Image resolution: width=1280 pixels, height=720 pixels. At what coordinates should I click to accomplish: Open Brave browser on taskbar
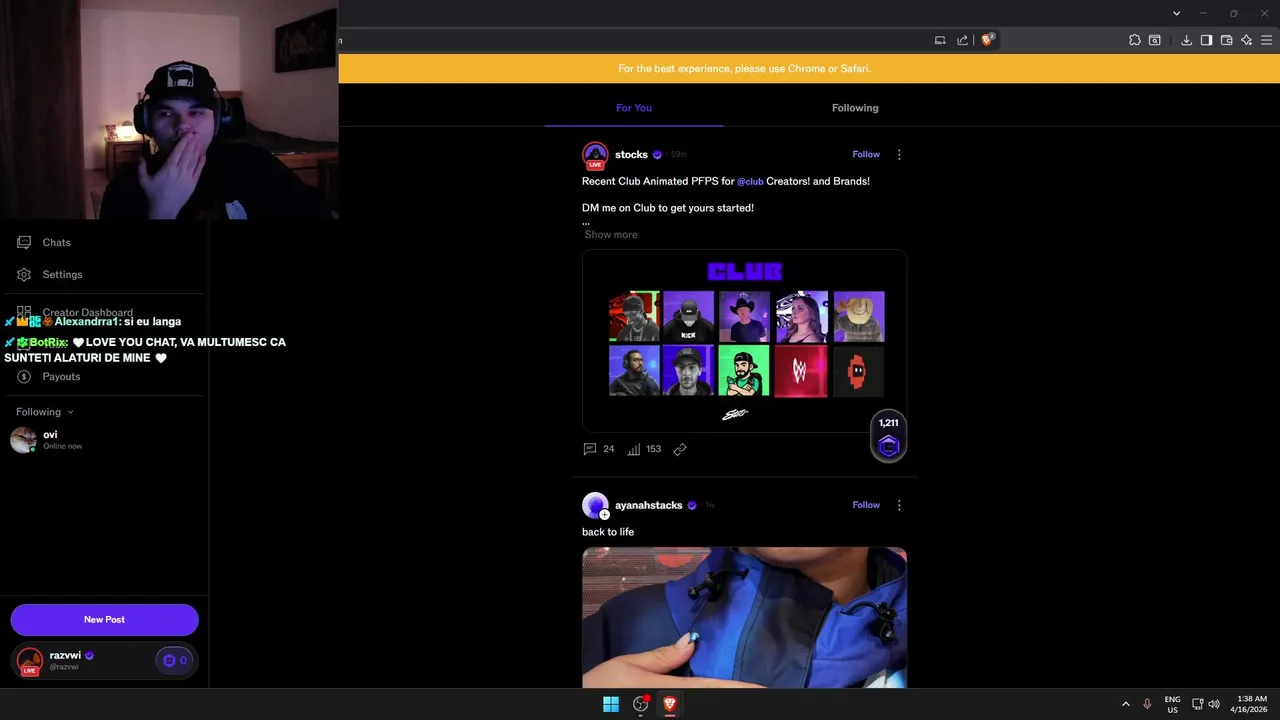pos(670,704)
